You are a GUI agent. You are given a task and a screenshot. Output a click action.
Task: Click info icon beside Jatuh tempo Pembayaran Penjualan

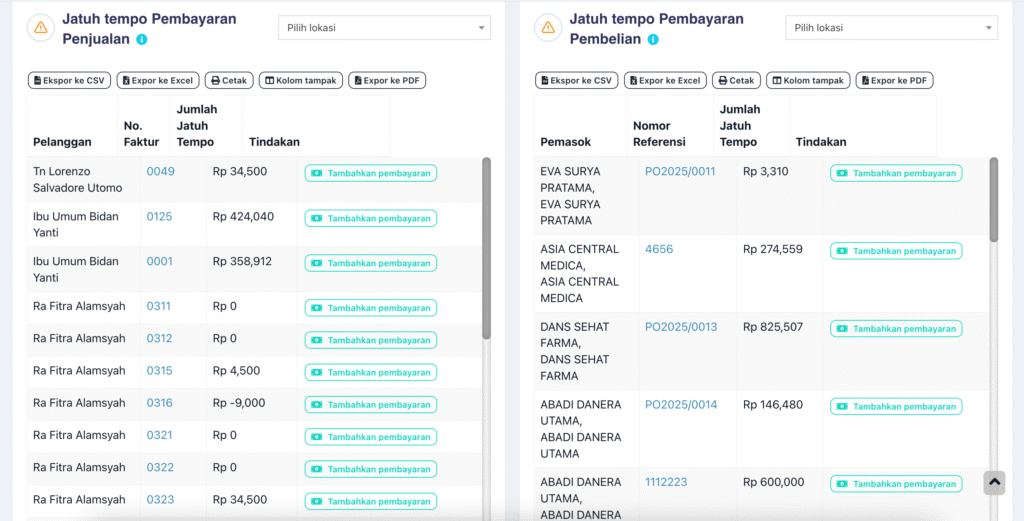click(142, 40)
